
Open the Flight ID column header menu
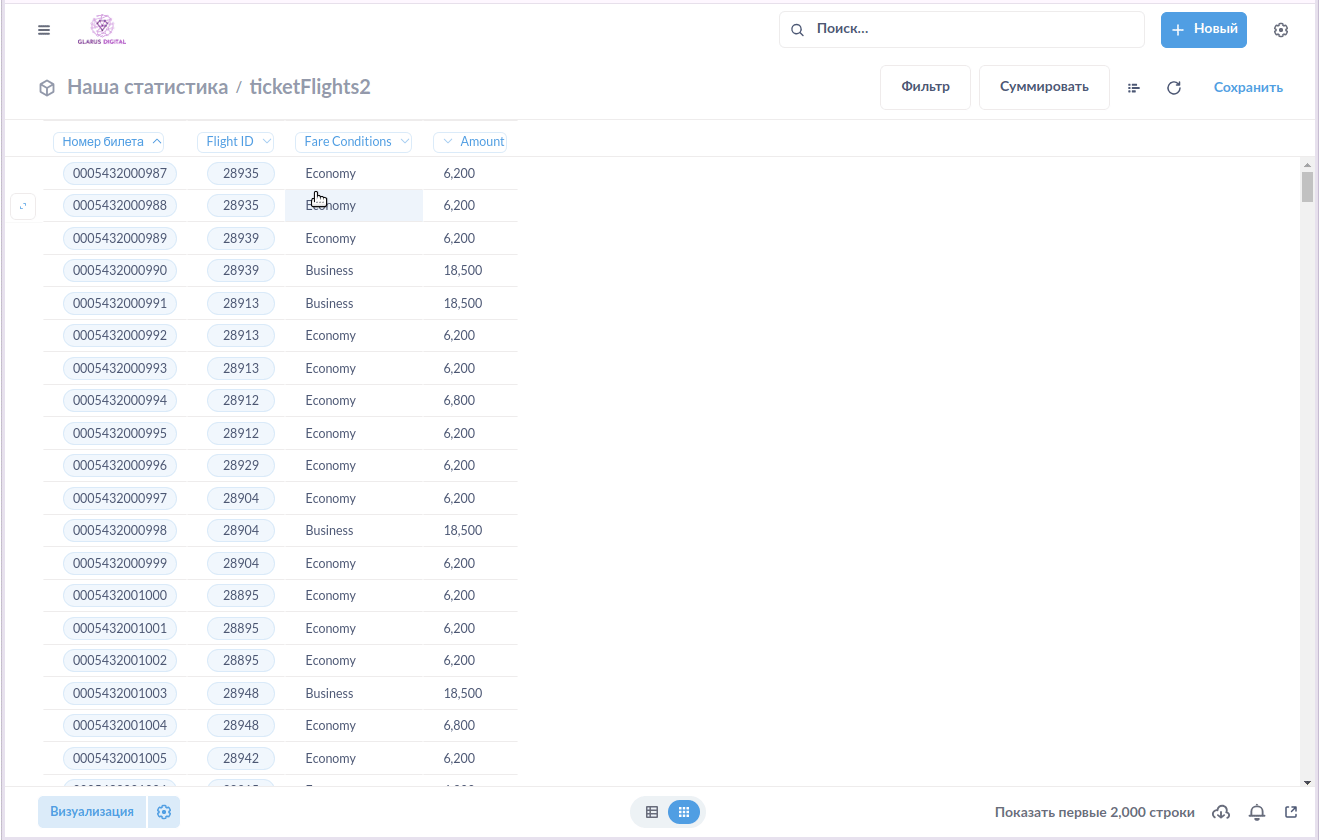pos(235,142)
